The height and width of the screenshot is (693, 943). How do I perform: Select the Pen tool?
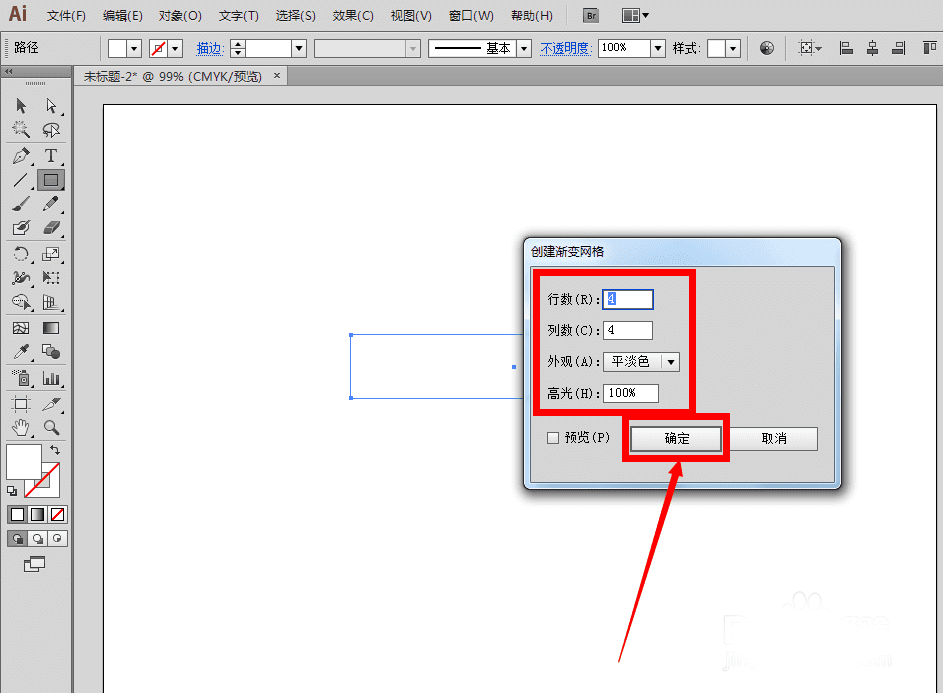21,156
